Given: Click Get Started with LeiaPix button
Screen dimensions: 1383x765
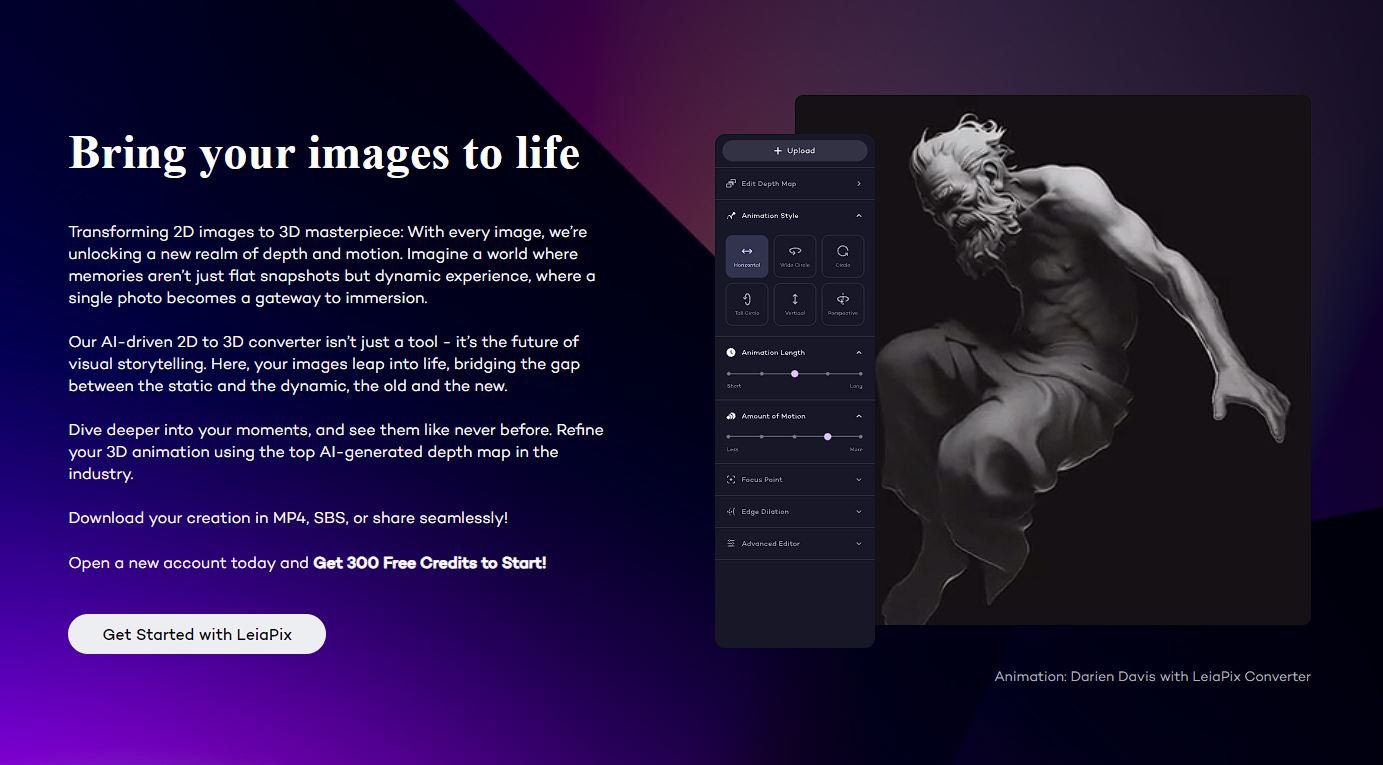Looking at the screenshot, I should click(x=197, y=634).
